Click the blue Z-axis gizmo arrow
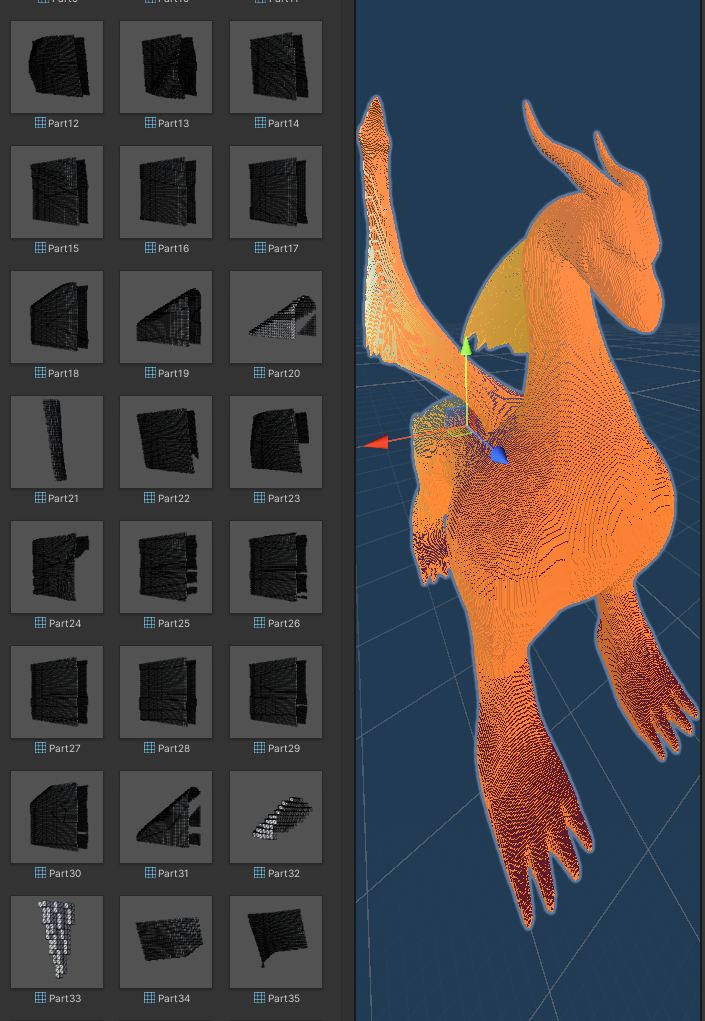The width and height of the screenshot is (705, 1021). coord(498,455)
